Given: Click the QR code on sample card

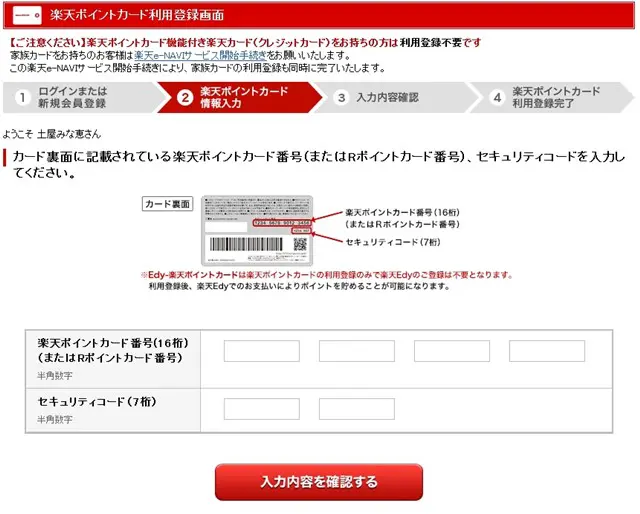Looking at the screenshot, I should click(x=300, y=244).
